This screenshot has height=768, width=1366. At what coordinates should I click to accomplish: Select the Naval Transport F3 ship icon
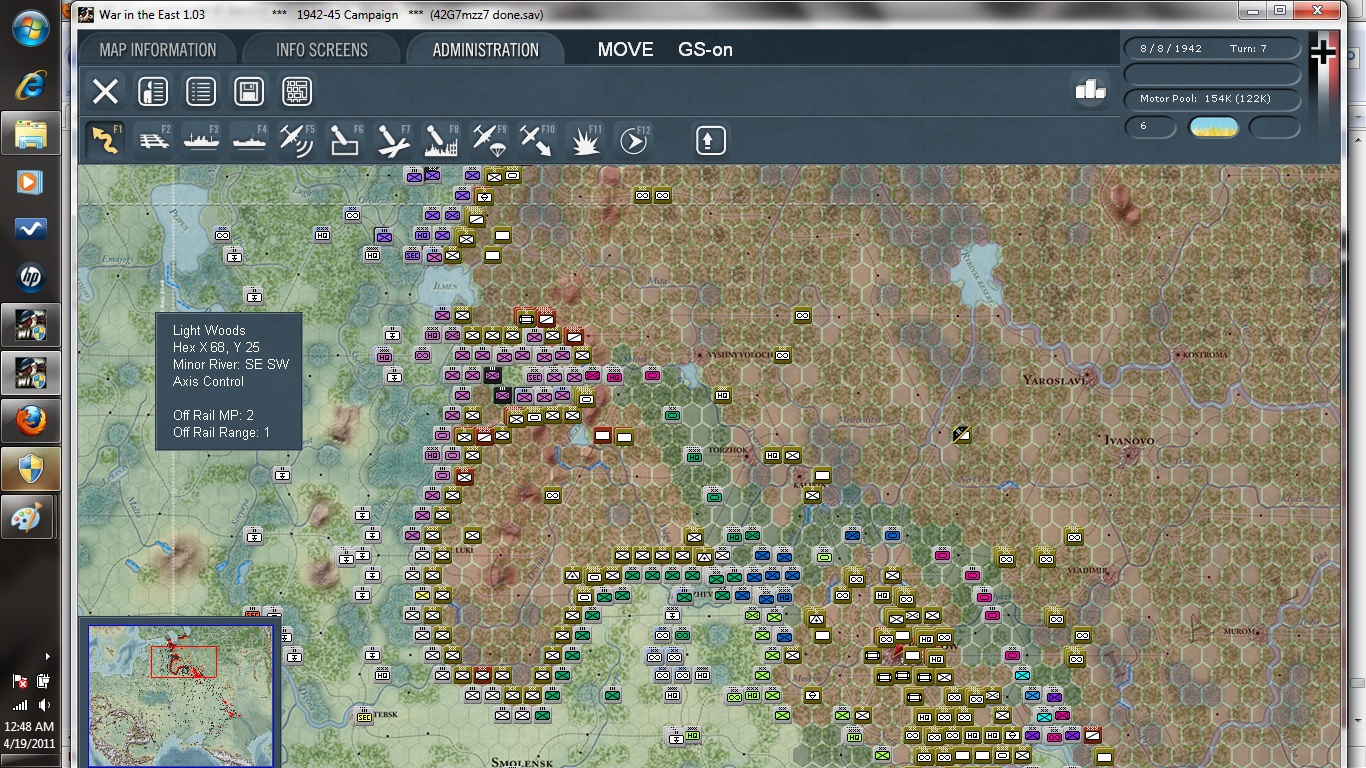(x=201, y=141)
